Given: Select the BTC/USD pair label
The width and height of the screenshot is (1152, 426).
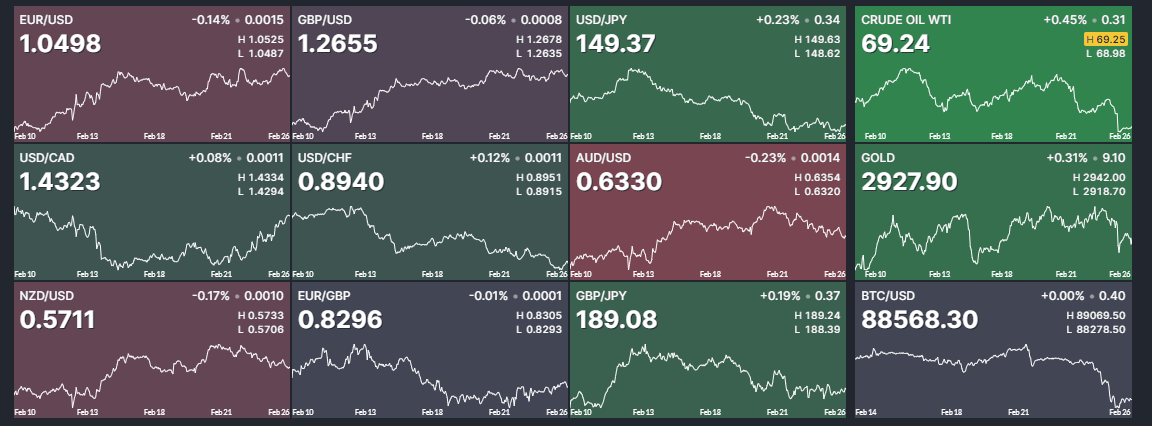Looking at the screenshot, I should click(887, 295).
